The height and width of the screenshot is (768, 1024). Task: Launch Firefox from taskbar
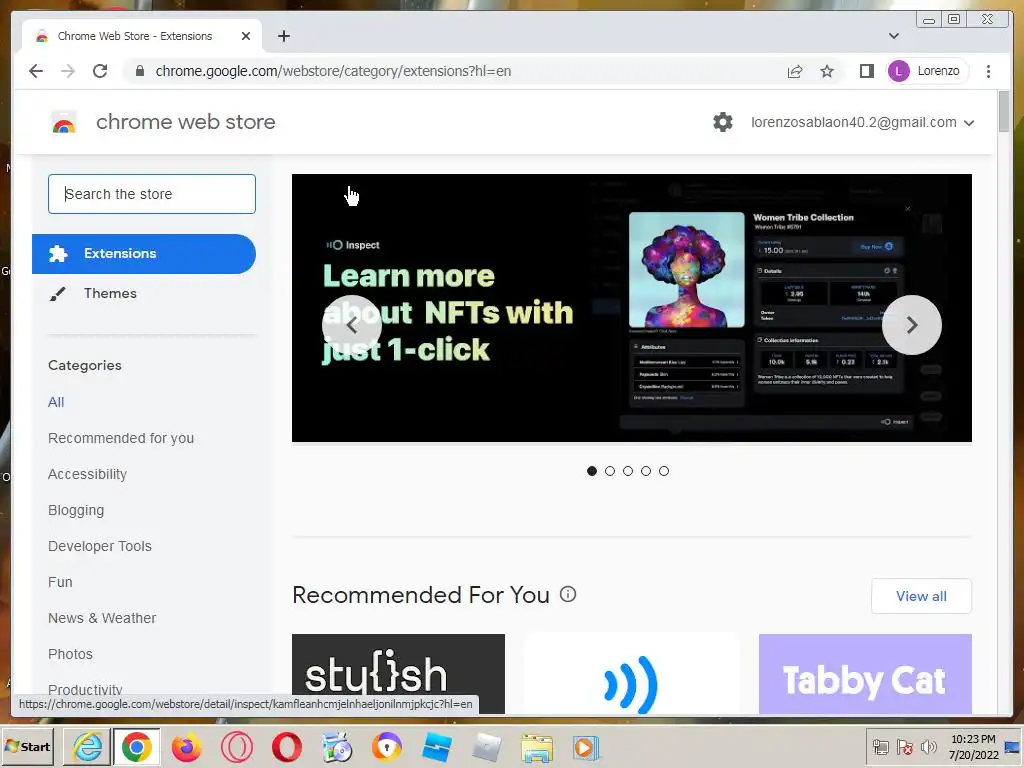click(187, 747)
